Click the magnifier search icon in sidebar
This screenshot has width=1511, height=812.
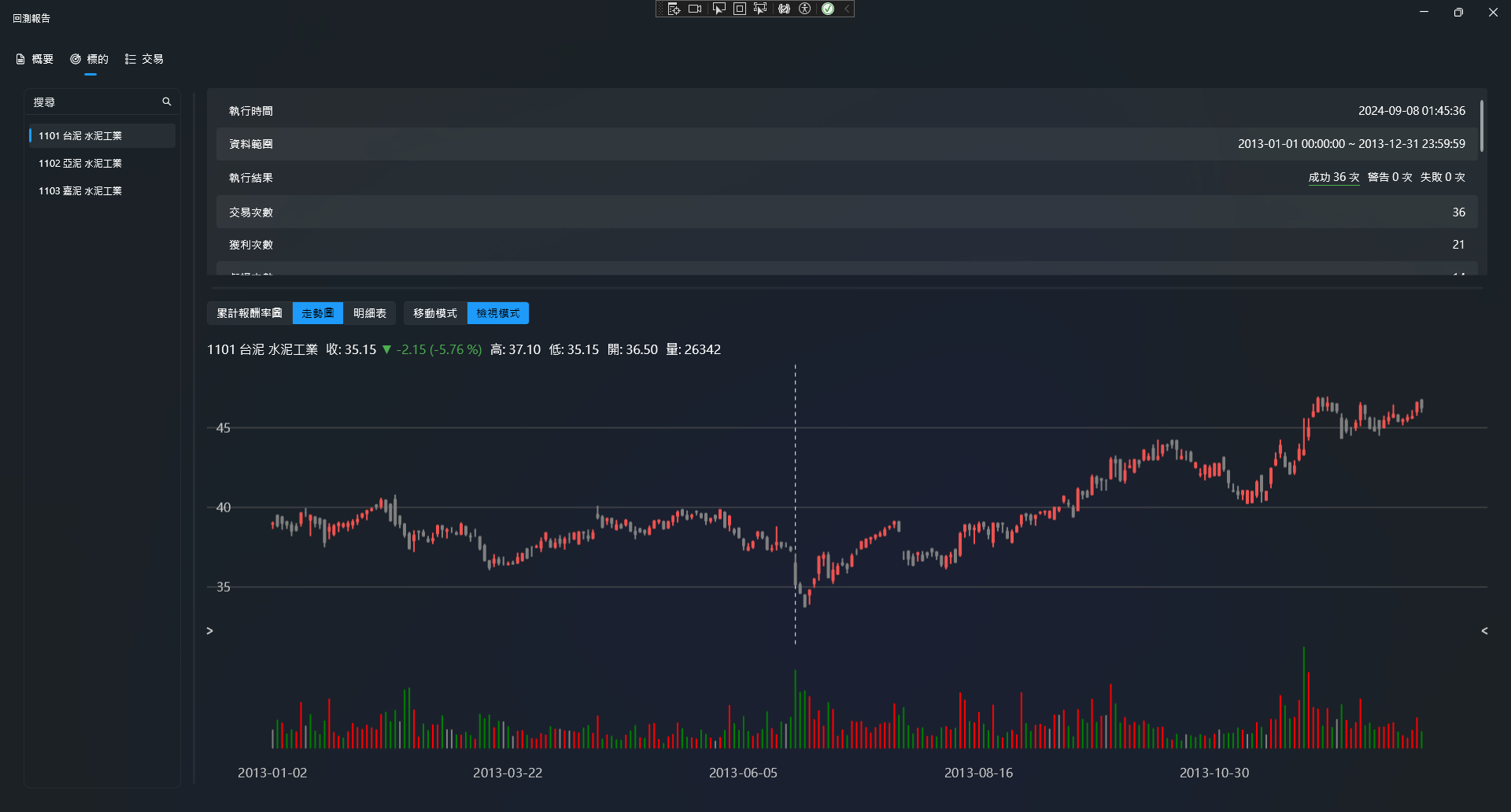tap(167, 102)
